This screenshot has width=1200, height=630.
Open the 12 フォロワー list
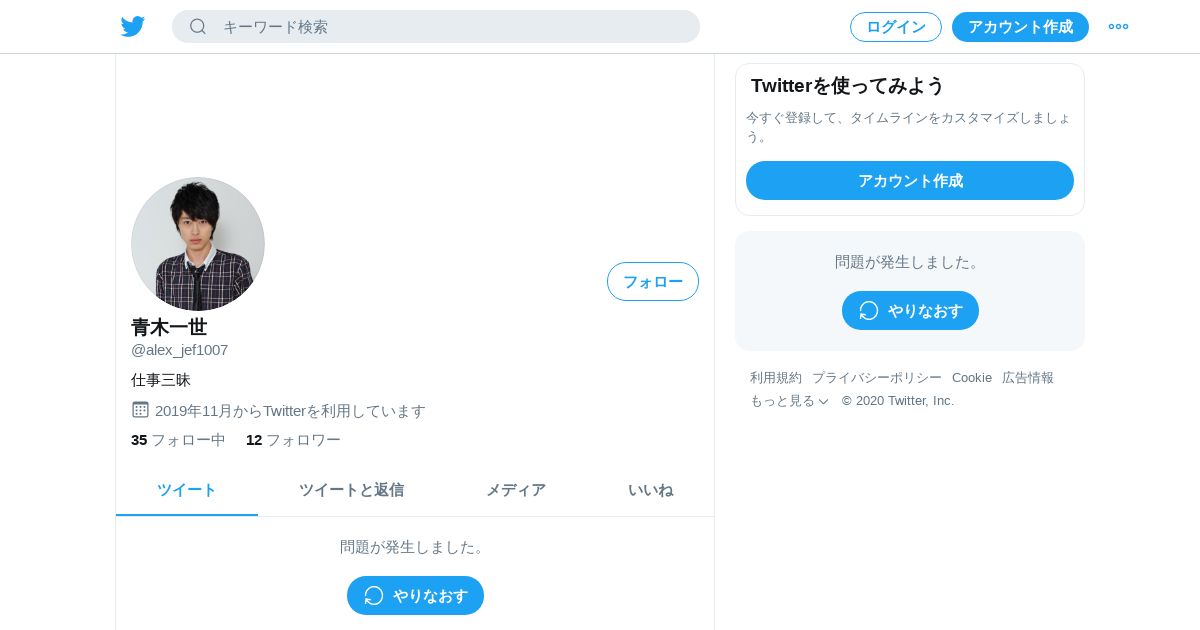pos(293,440)
